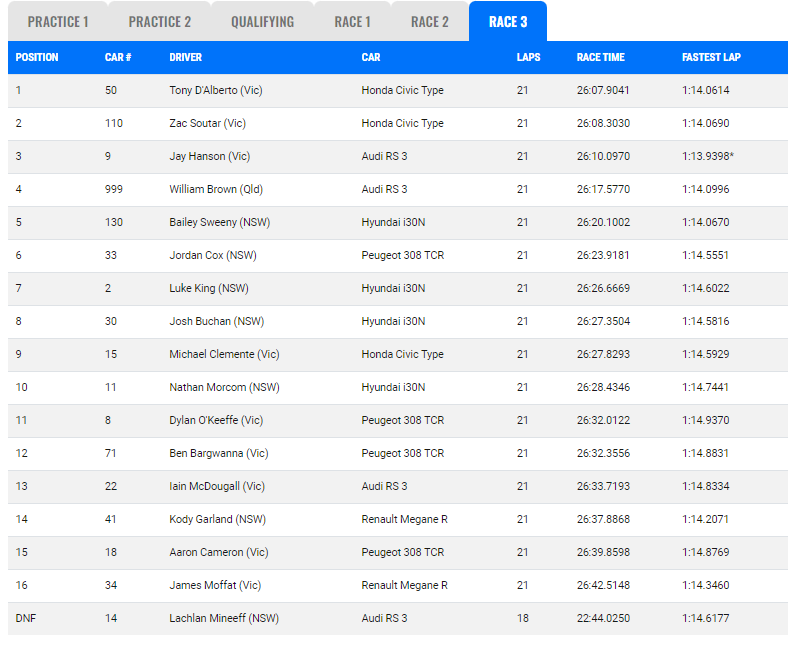Click car number 110
The width and height of the screenshot is (796, 646).
[114, 123]
